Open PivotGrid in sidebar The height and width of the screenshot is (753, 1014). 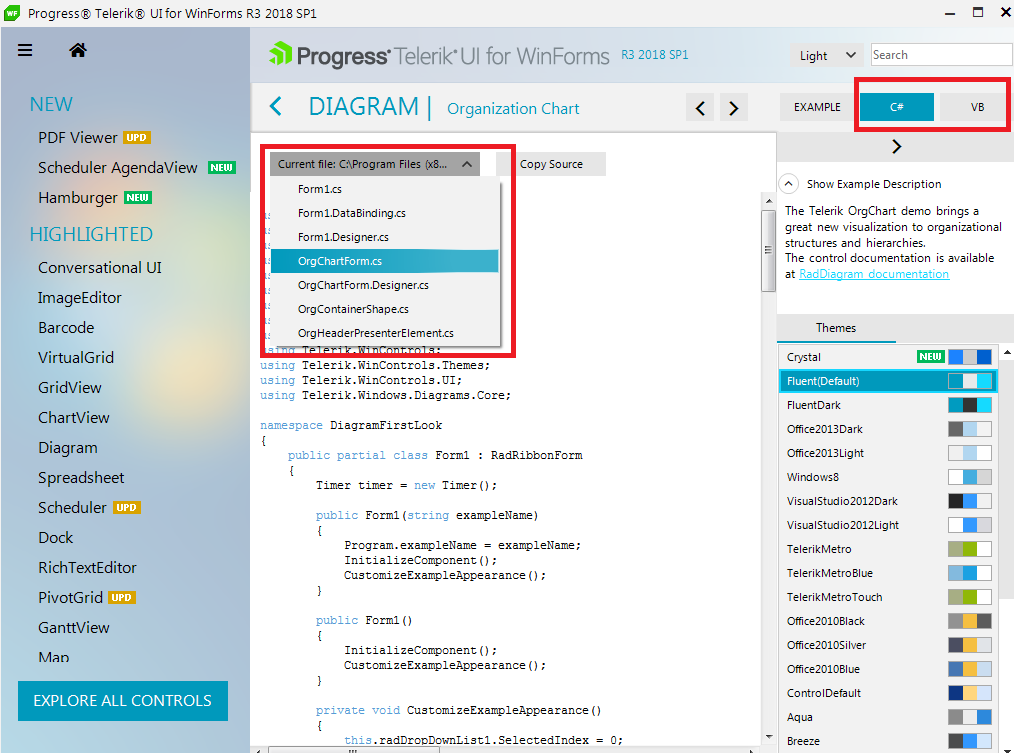tap(70, 598)
